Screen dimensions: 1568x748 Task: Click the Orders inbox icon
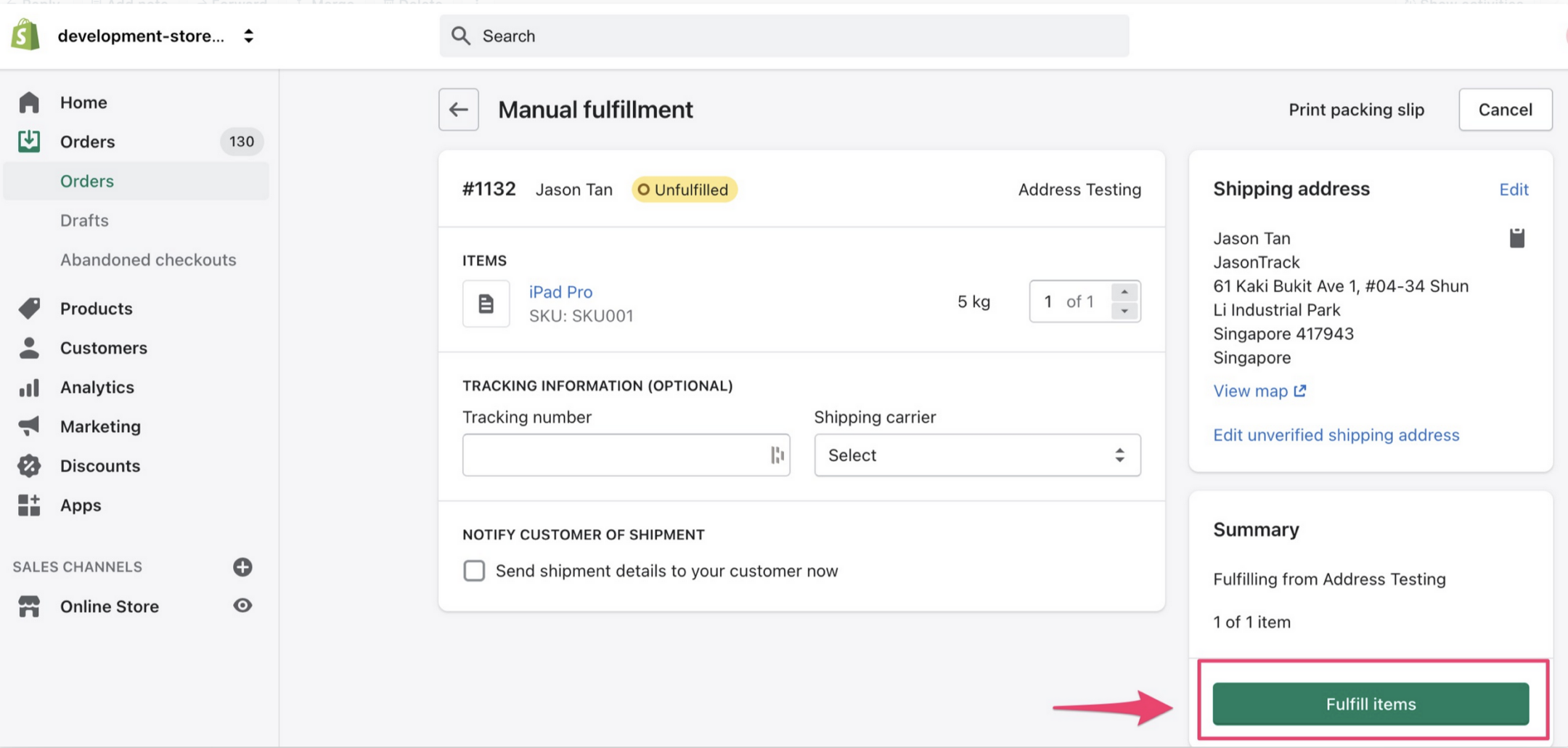click(x=29, y=141)
